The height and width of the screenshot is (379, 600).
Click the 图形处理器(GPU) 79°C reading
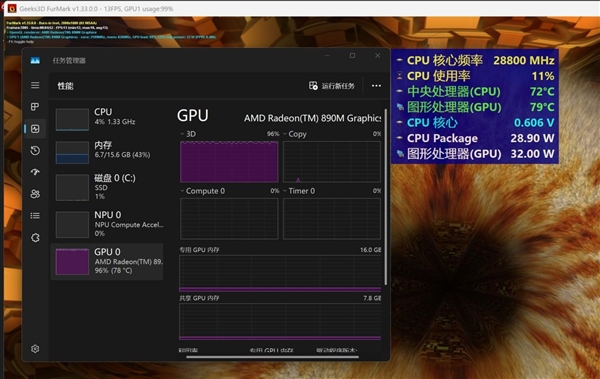(x=476, y=107)
